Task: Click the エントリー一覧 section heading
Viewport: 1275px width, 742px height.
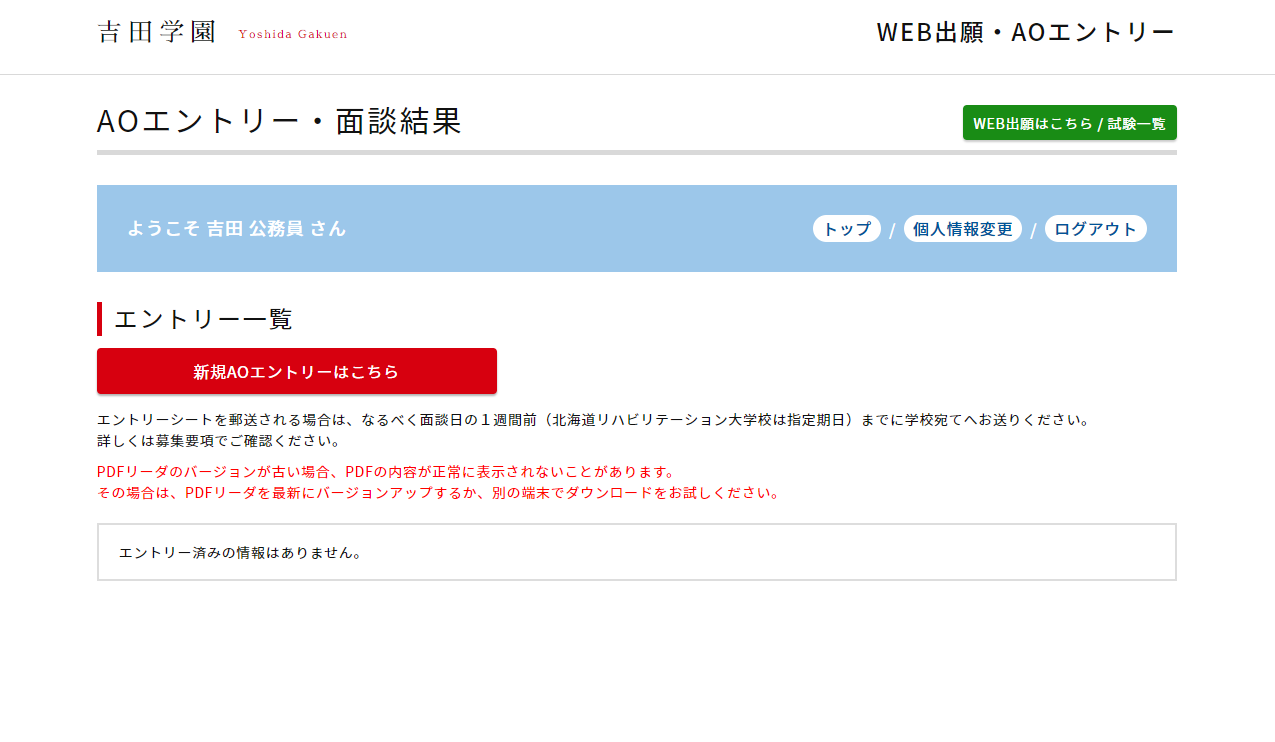Action: [203, 320]
